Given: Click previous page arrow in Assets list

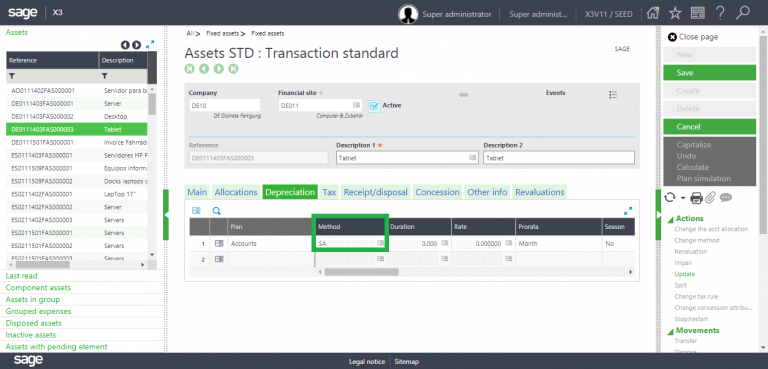Looking at the screenshot, I should 125,45.
